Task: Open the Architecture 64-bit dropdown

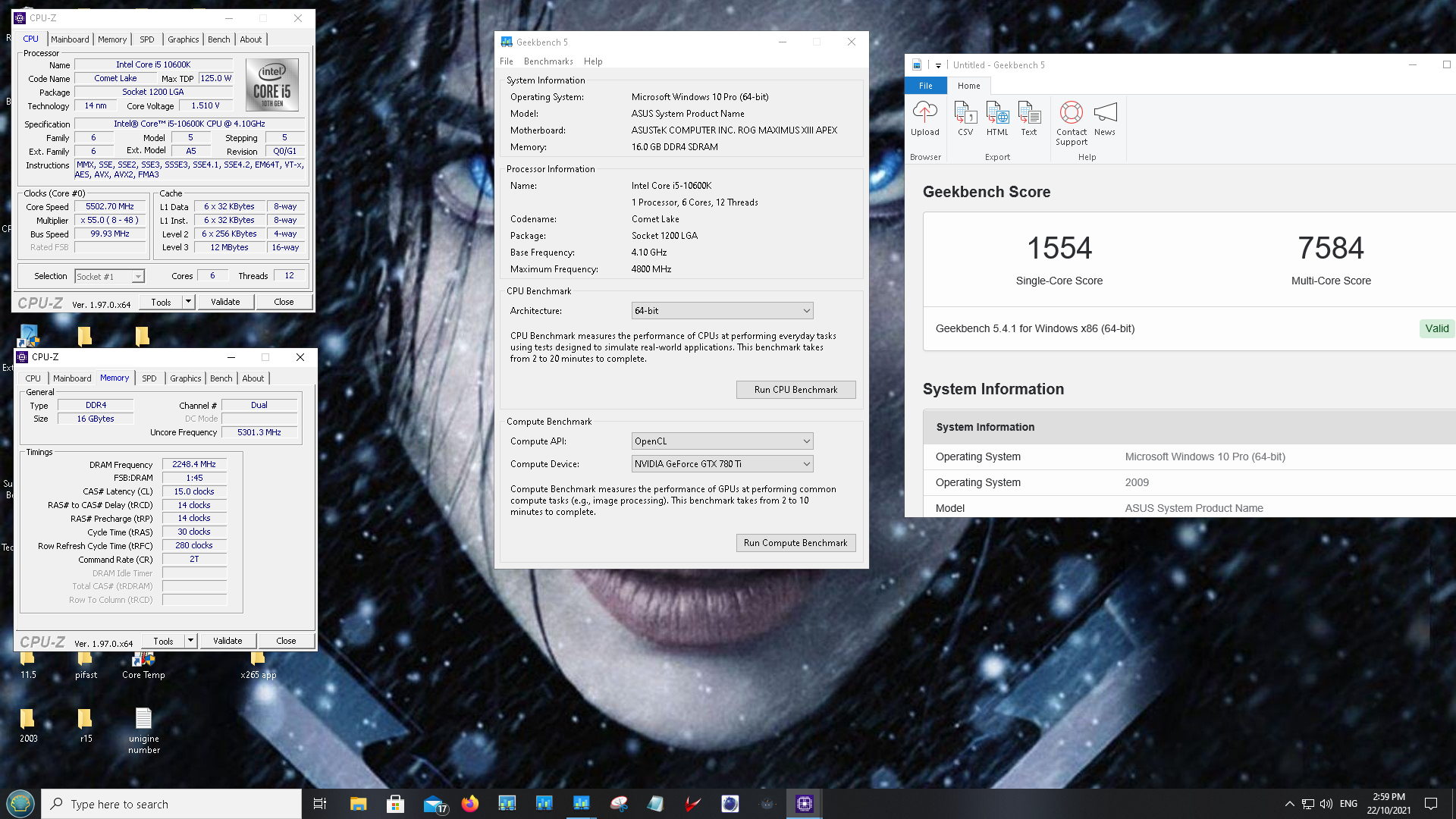Action: 722,311
